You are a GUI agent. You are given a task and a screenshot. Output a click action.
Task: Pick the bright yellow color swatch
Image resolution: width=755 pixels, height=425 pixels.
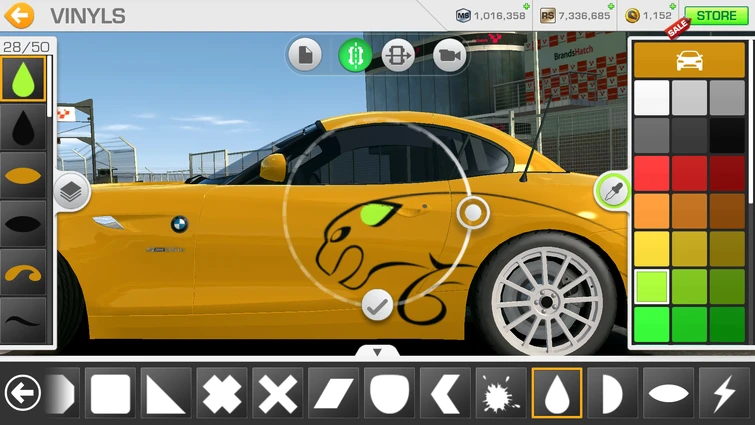651,249
